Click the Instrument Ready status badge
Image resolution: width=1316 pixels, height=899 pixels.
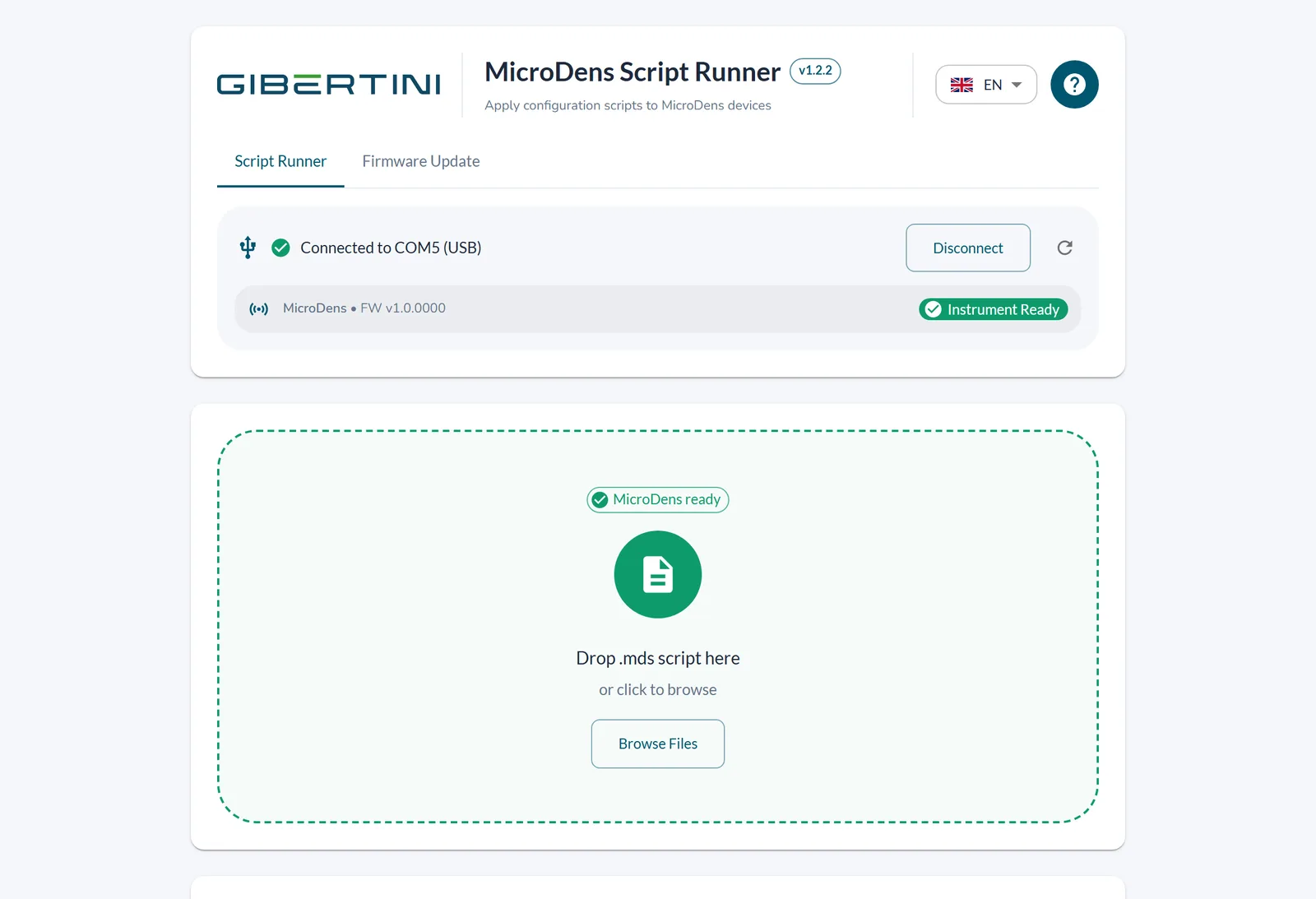coord(994,309)
